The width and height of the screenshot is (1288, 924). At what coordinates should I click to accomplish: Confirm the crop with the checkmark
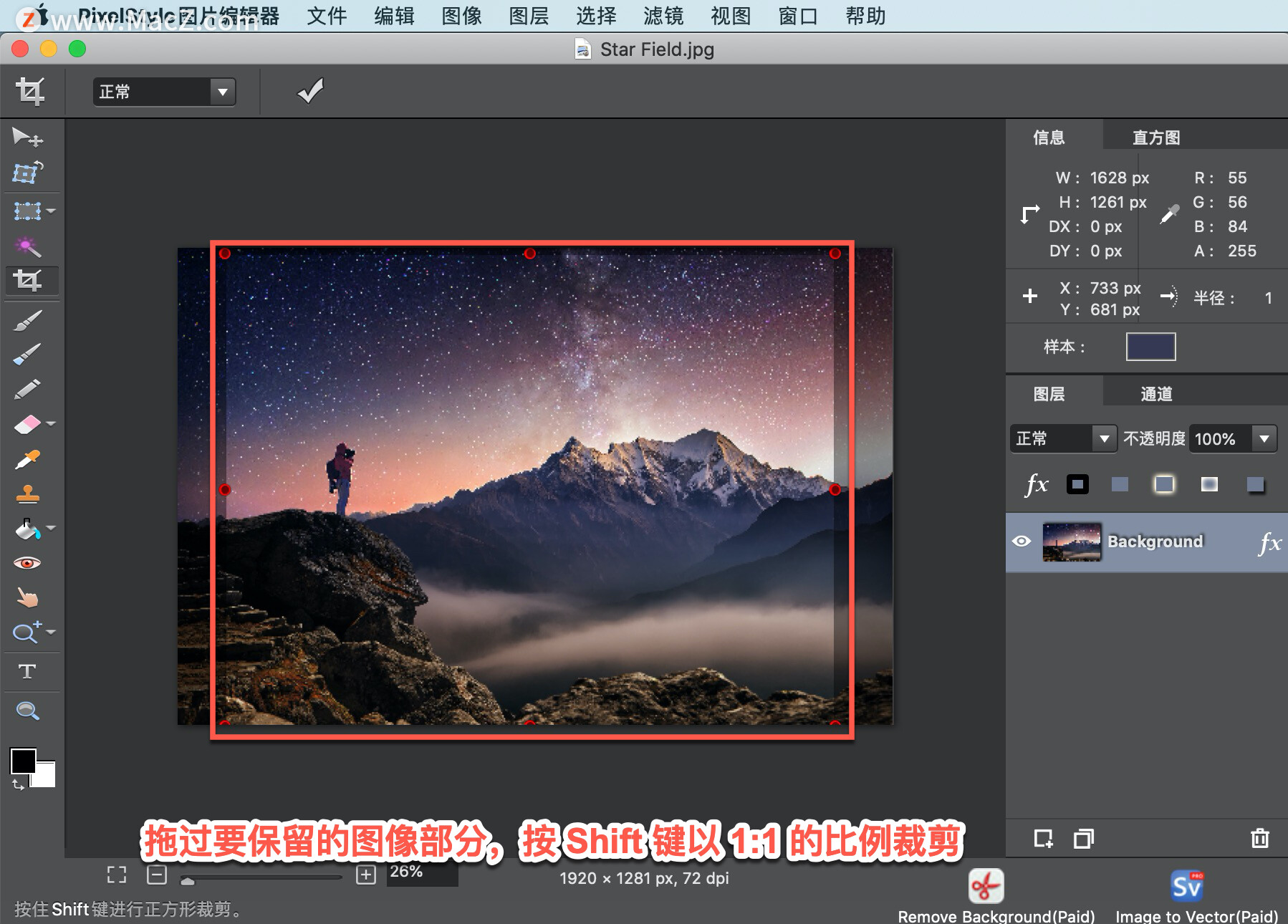309,92
